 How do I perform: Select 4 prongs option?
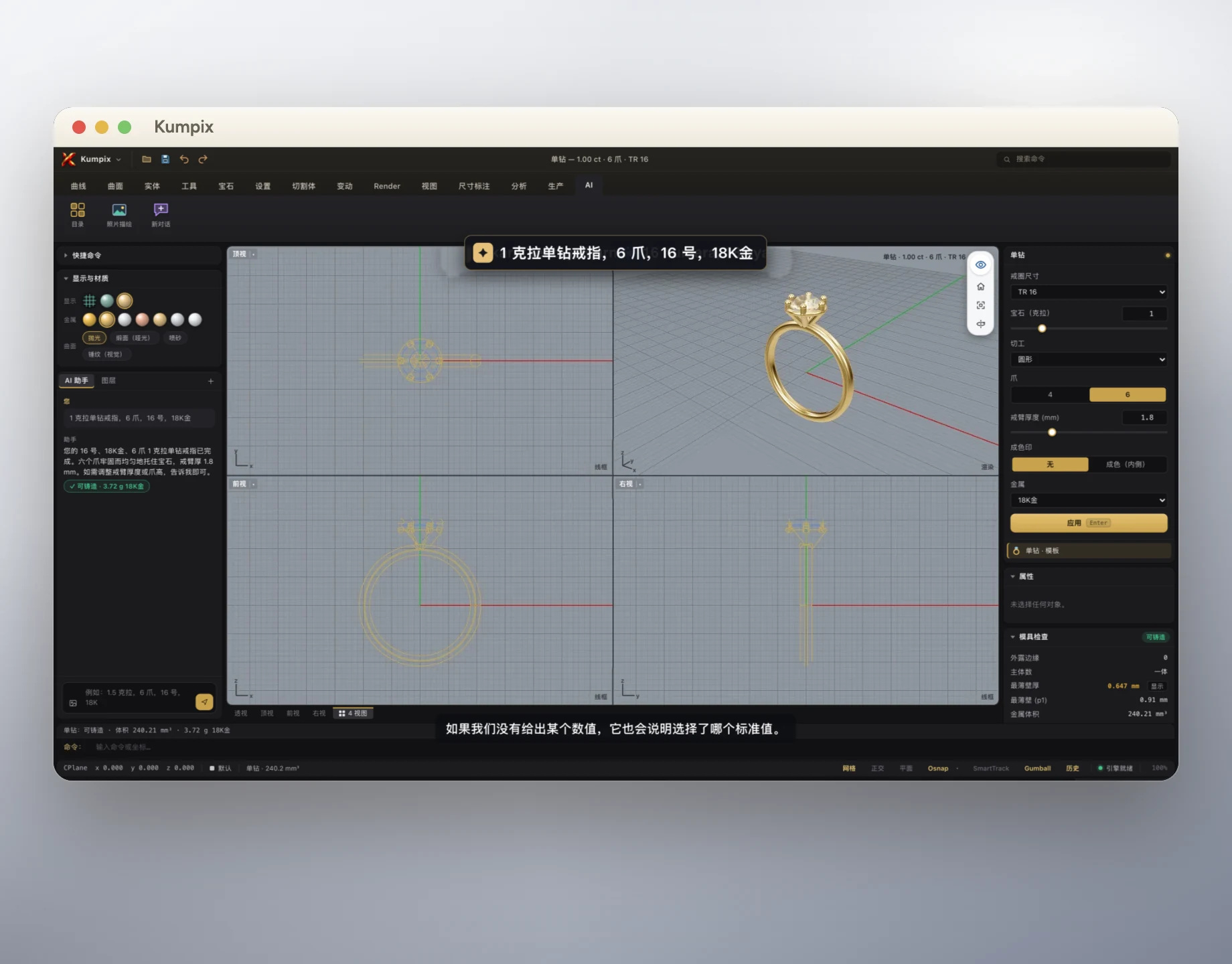(1050, 395)
